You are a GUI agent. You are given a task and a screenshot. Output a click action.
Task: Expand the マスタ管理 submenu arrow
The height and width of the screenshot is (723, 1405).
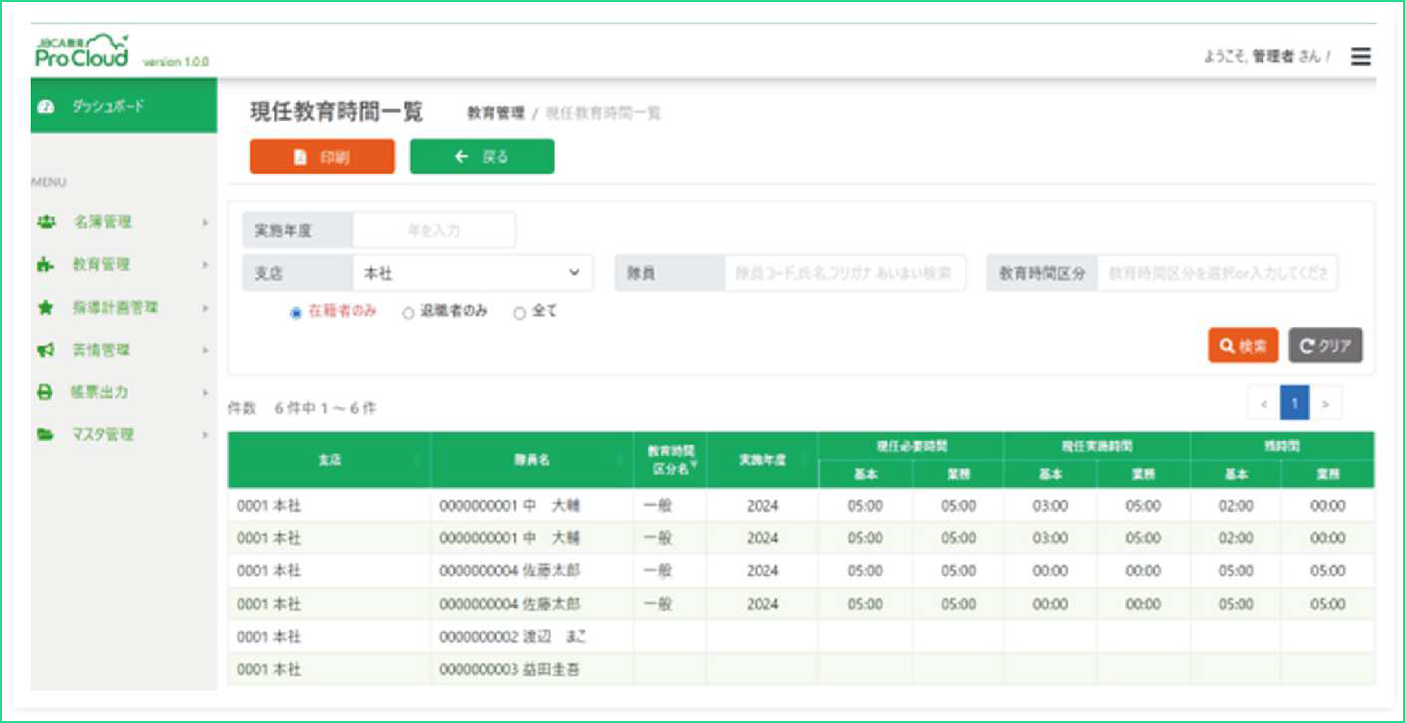[204, 435]
